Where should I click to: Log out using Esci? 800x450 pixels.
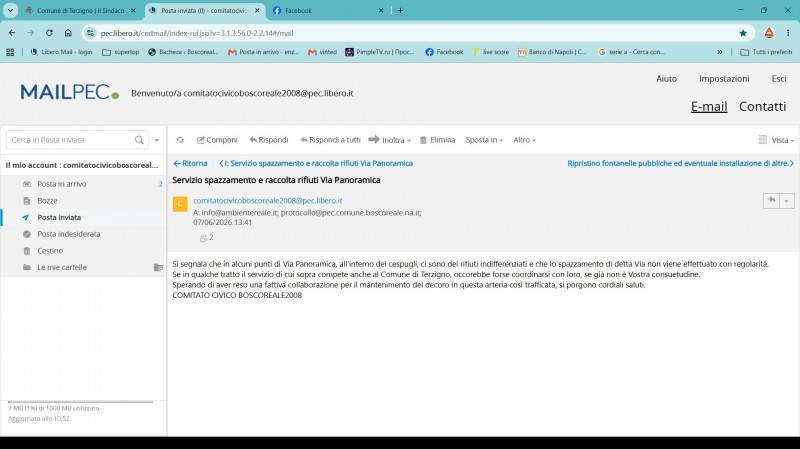(x=779, y=79)
